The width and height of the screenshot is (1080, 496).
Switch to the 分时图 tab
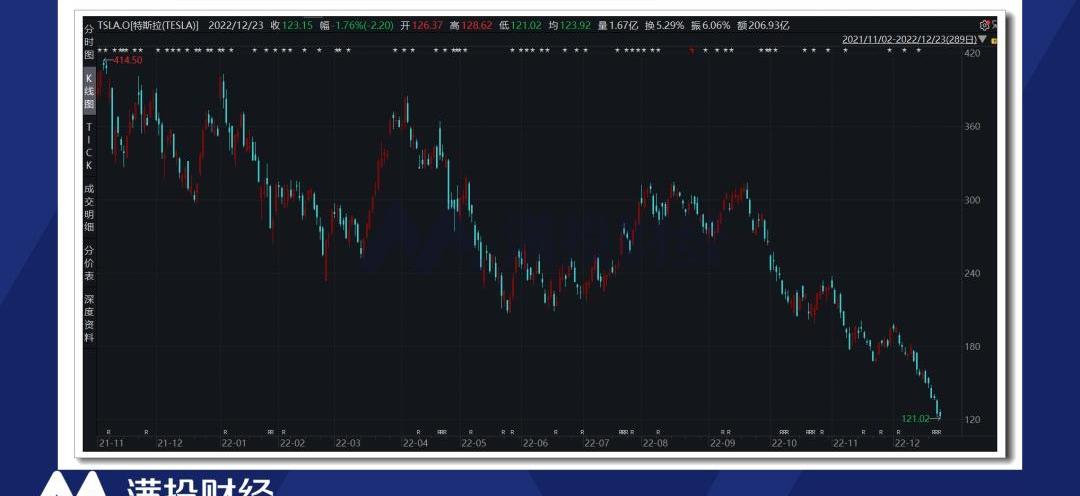click(x=89, y=42)
